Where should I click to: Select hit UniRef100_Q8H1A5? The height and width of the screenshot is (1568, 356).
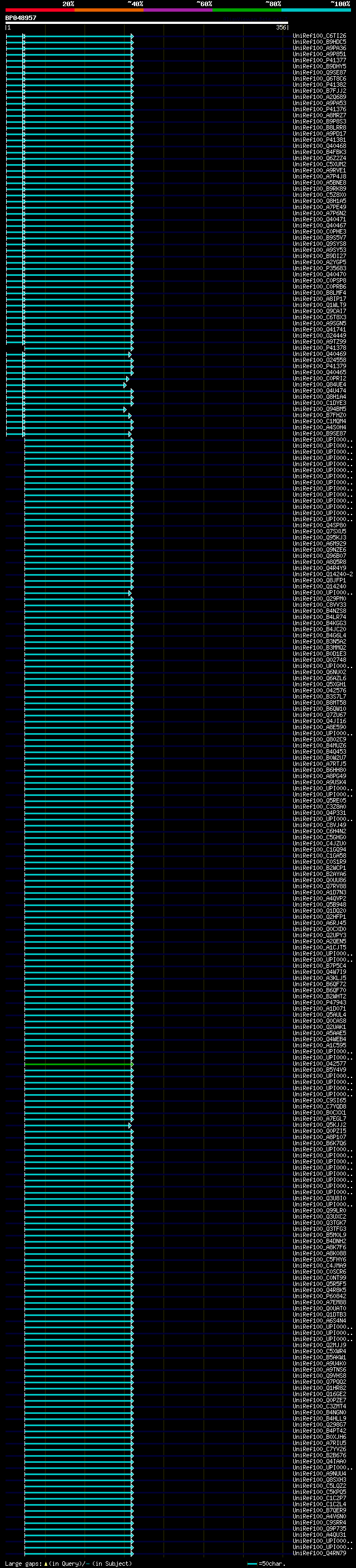point(319,201)
